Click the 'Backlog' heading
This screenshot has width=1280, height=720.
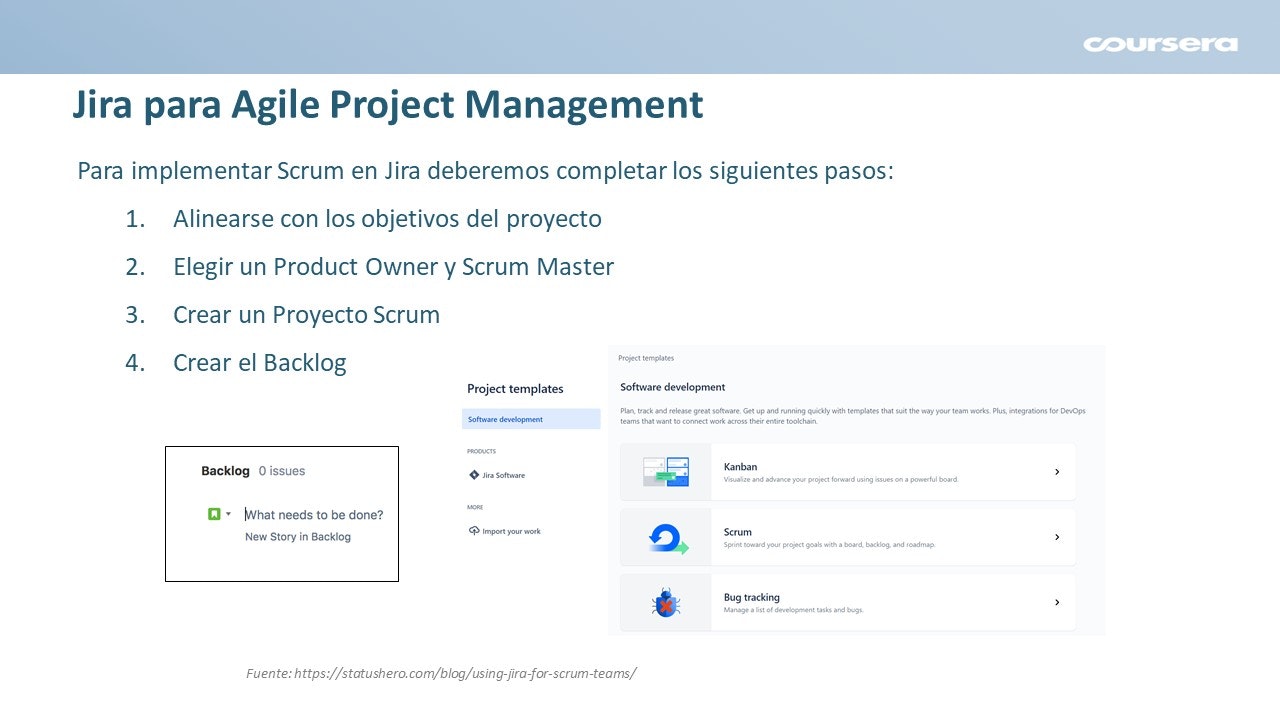[x=225, y=471]
